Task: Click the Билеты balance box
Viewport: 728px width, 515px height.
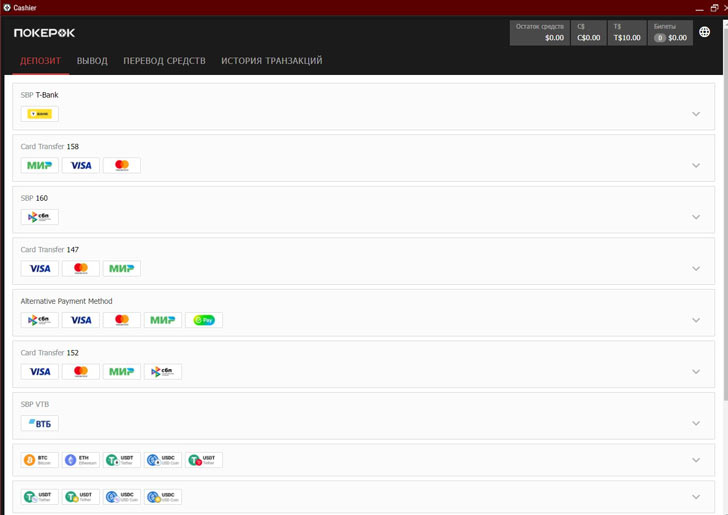Action: click(670, 33)
